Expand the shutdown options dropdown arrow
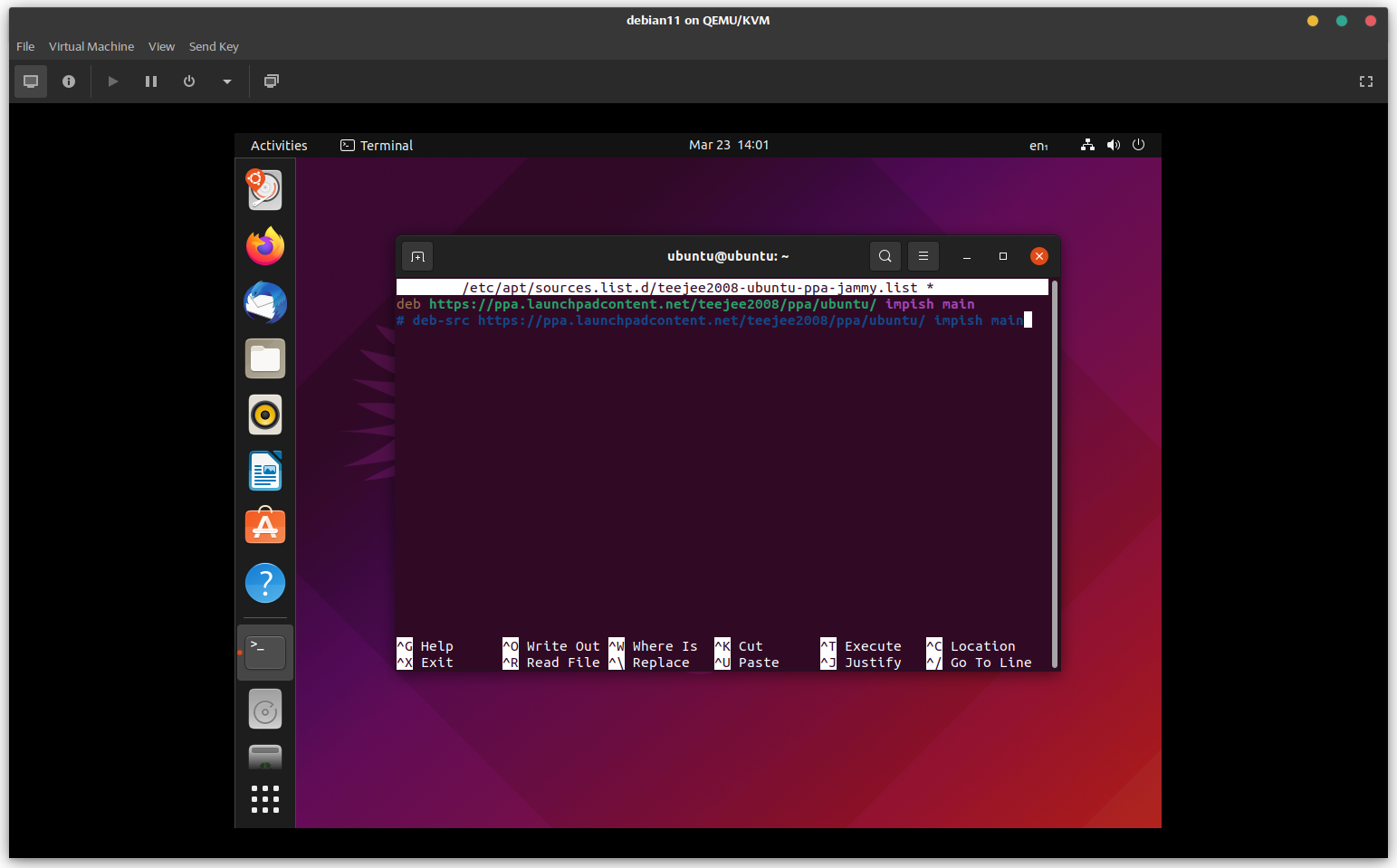The image size is (1397, 868). point(227,81)
